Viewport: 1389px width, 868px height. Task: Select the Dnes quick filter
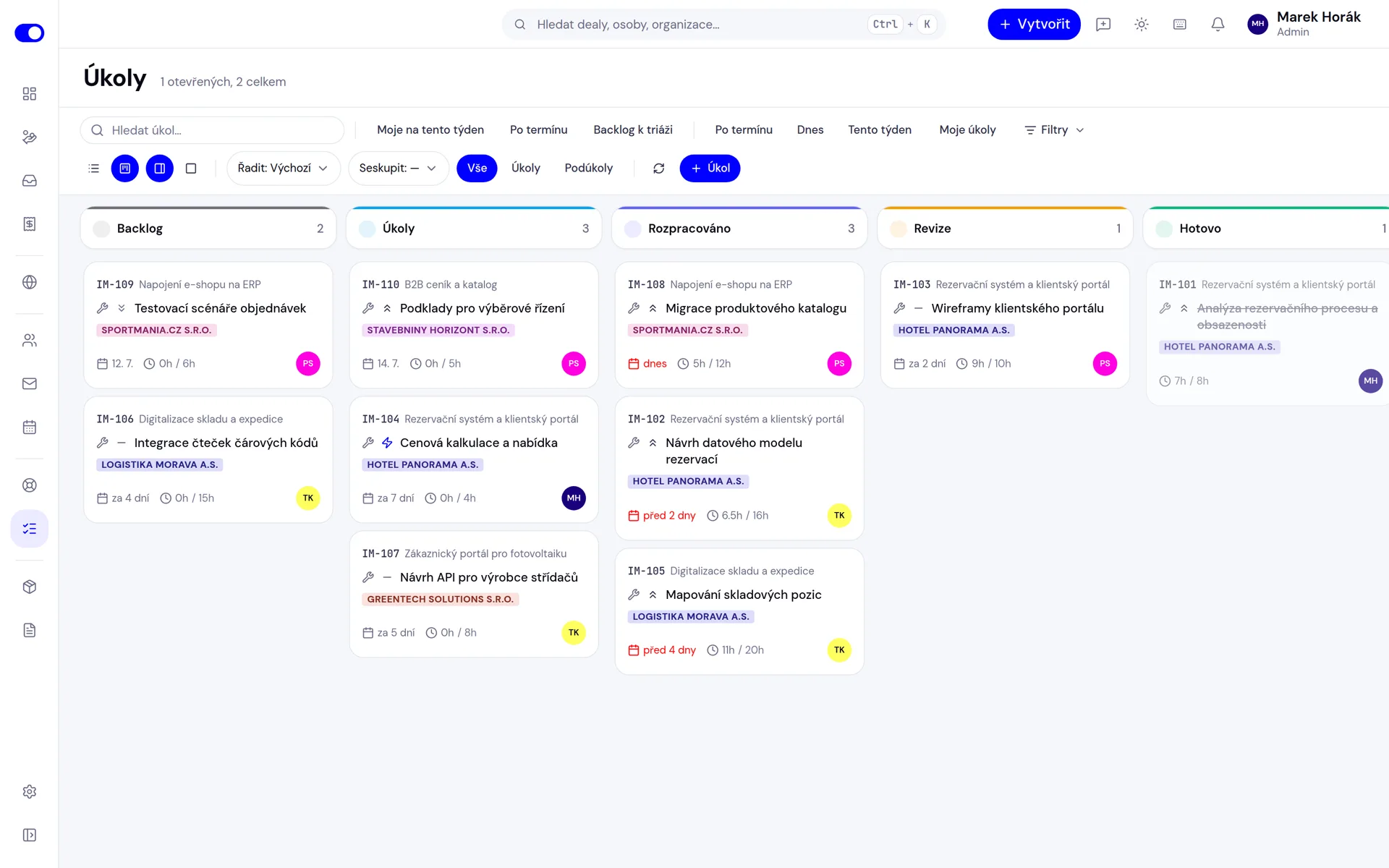[x=810, y=130]
